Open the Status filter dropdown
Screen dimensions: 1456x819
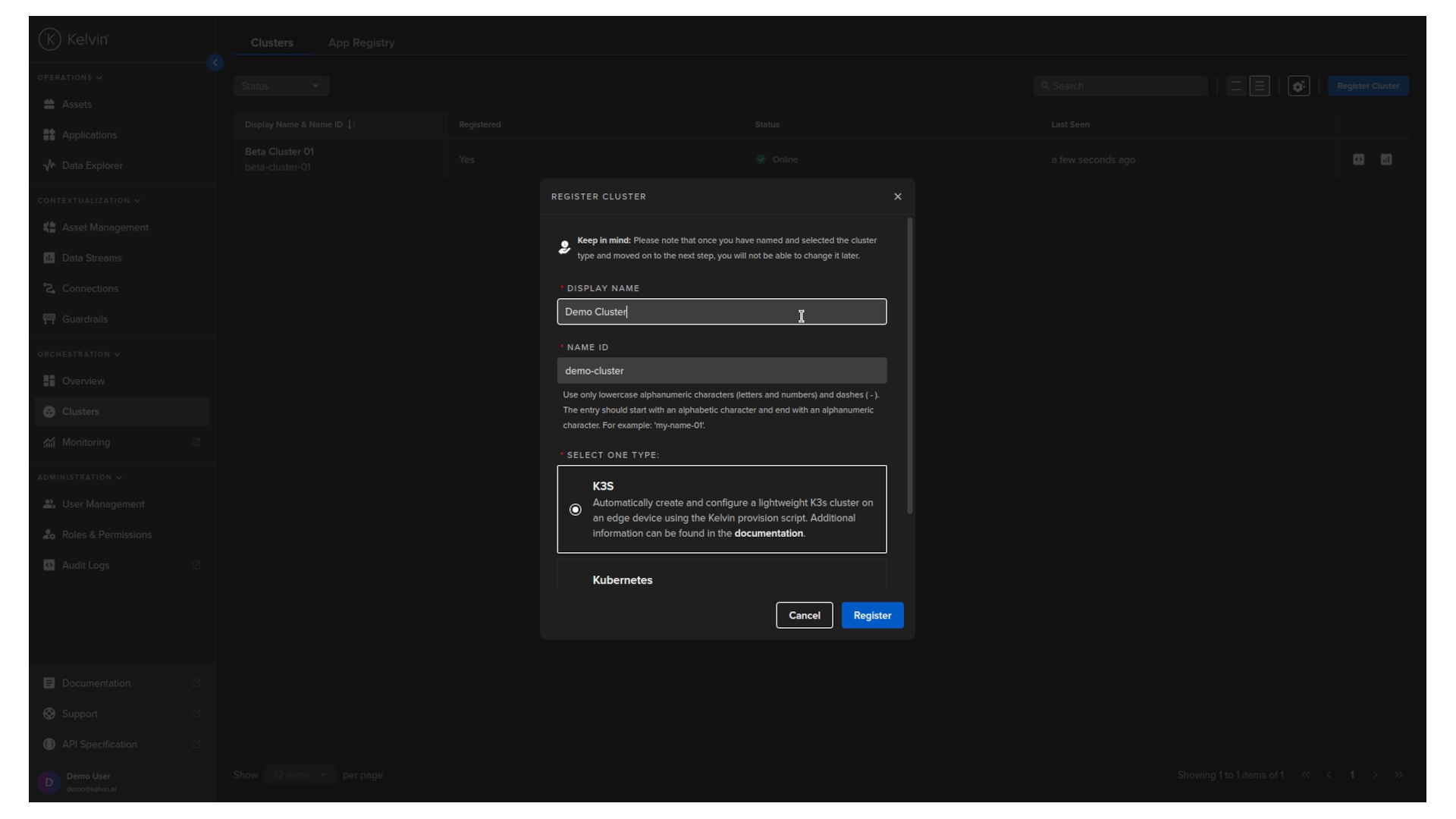click(x=281, y=85)
